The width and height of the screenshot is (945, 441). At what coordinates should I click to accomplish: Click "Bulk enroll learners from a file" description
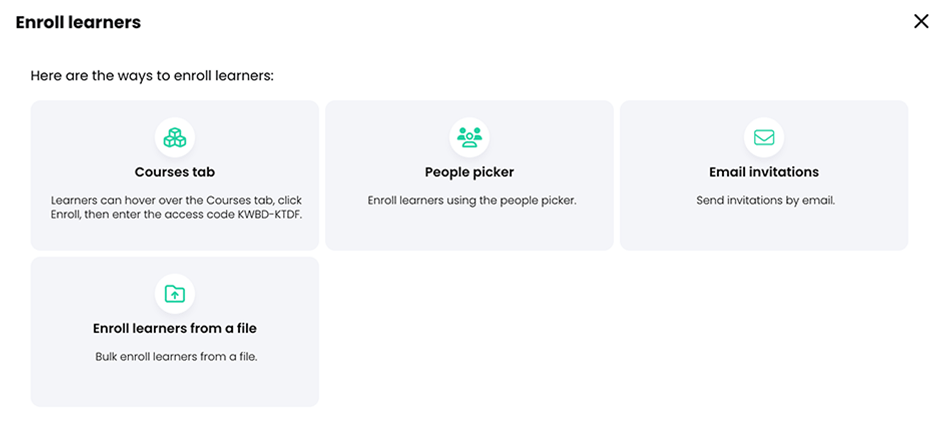coord(176,356)
